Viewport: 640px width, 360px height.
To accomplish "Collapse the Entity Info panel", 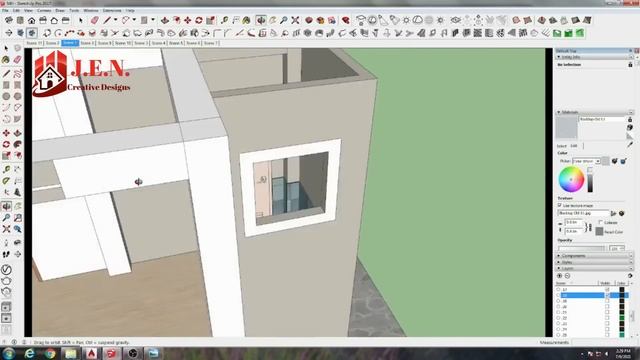I will 559,57.
